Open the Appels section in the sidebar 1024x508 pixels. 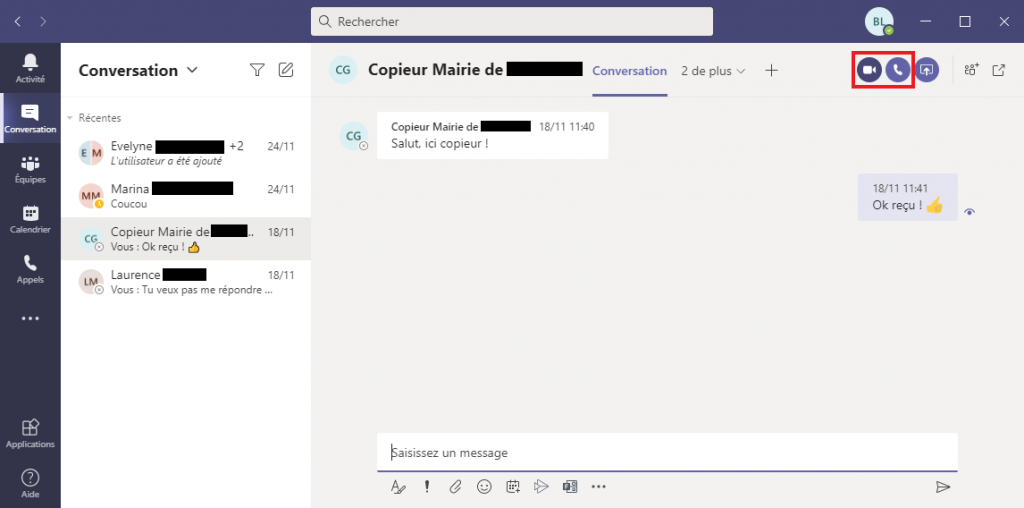(x=30, y=269)
